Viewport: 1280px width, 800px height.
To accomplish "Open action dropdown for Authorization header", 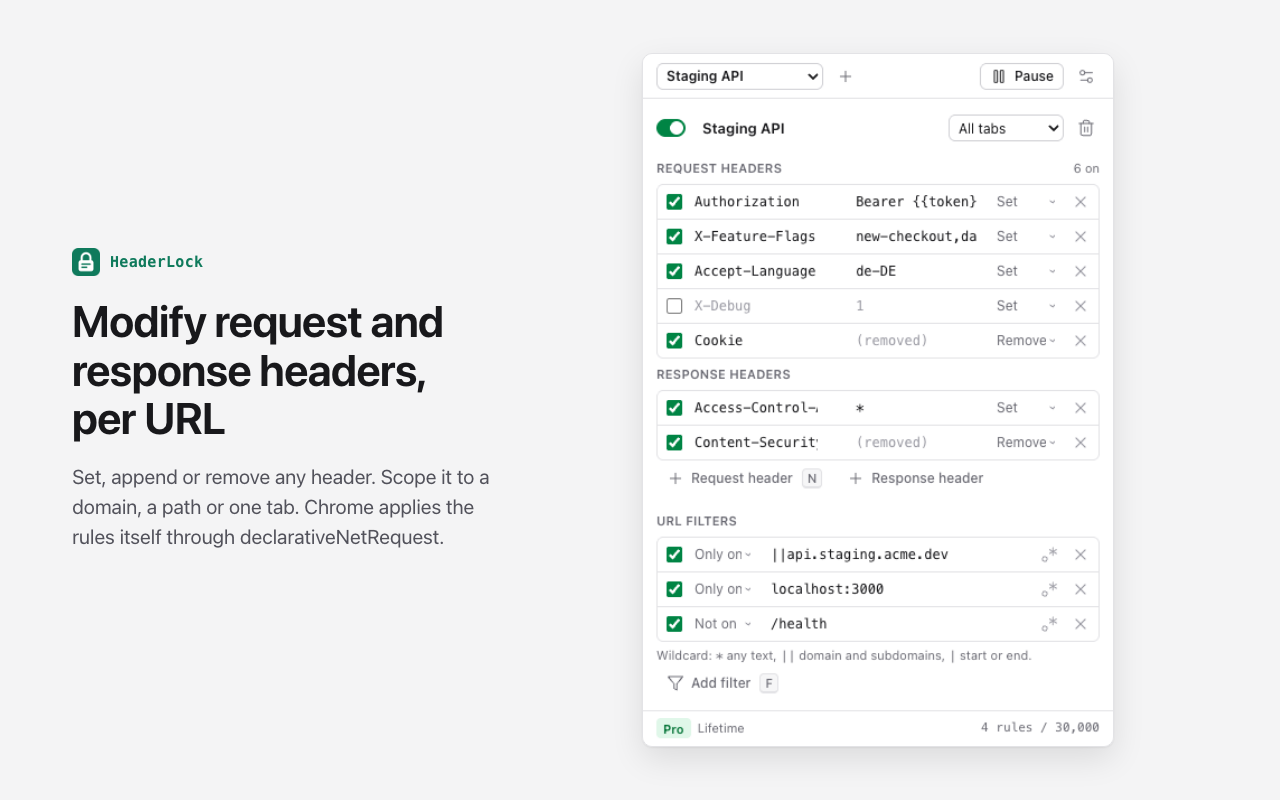I will (x=1026, y=202).
